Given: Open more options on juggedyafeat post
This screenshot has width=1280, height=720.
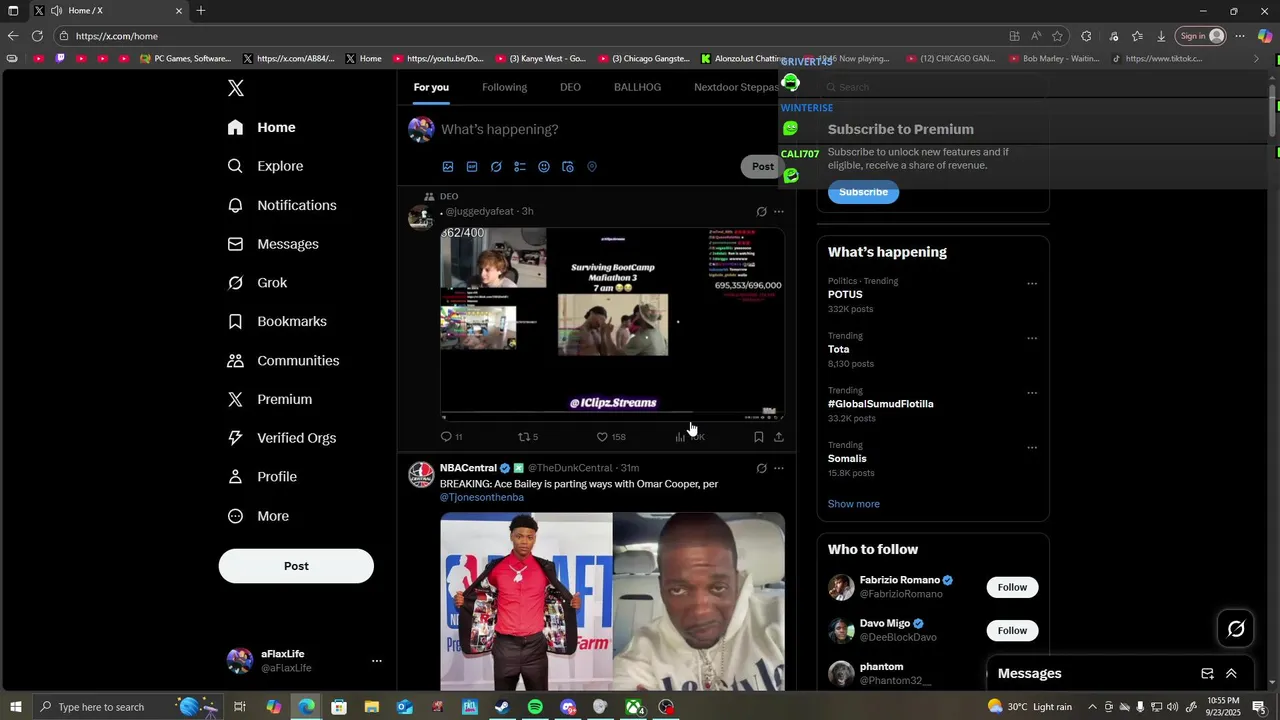Looking at the screenshot, I should 779,212.
